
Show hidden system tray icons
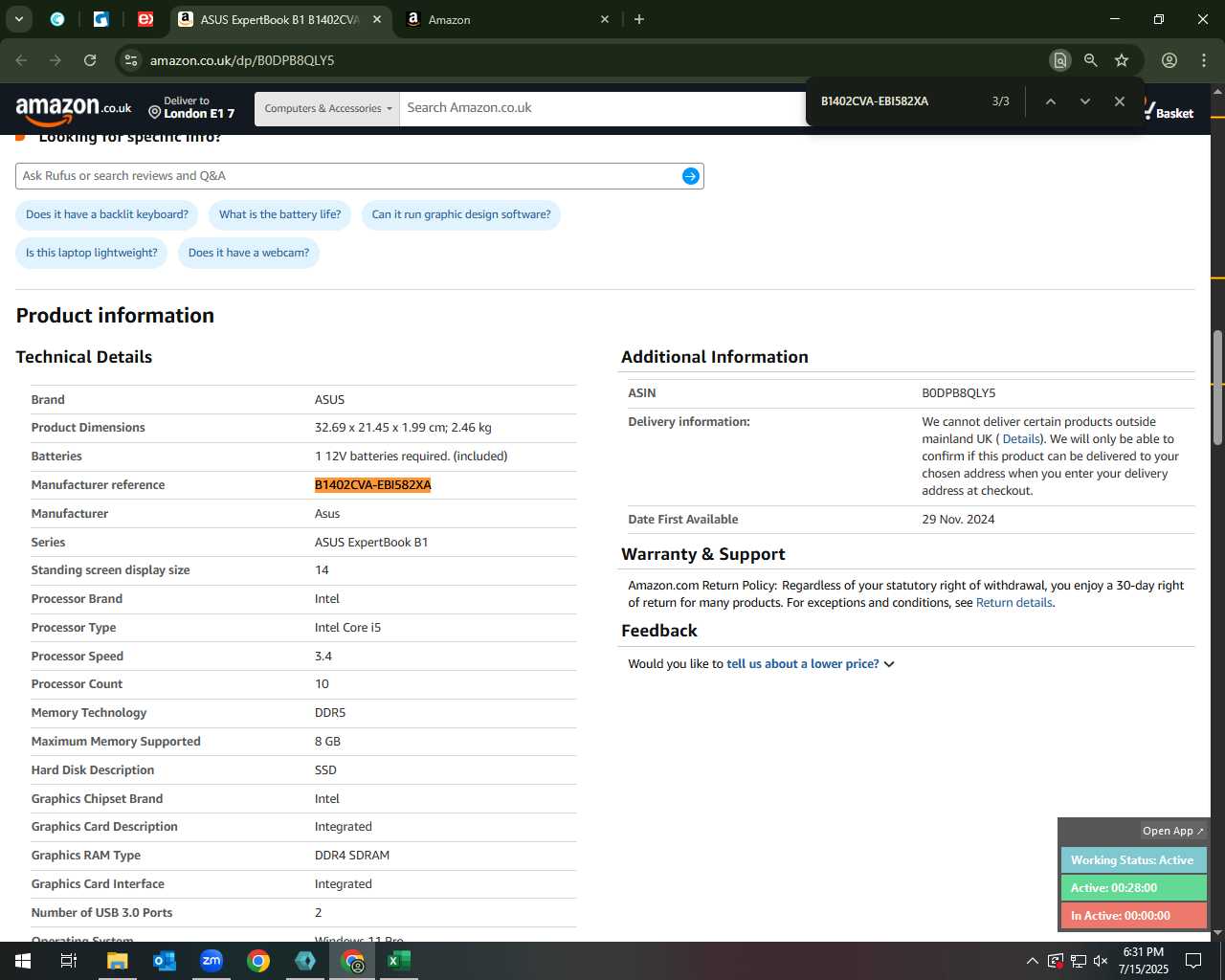pos(1032,961)
